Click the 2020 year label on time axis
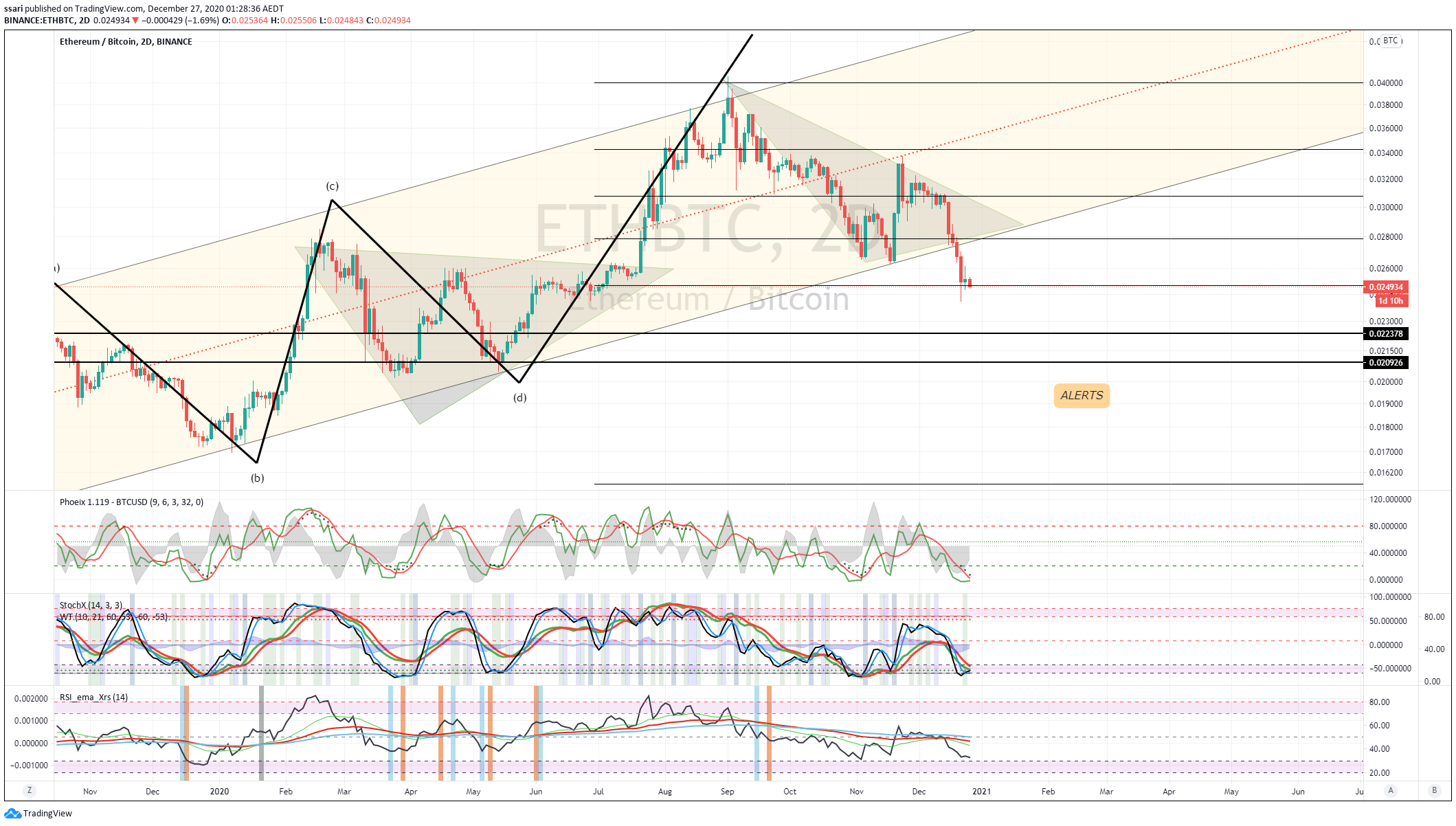Screen dimensions: 1456x826 point(219,792)
